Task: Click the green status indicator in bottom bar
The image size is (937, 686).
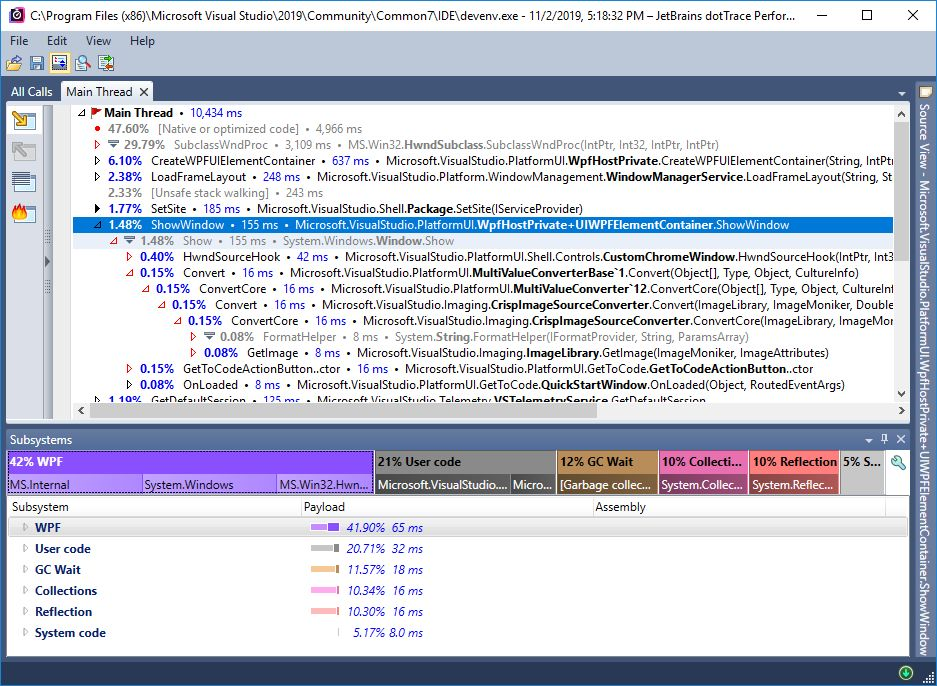Action: tap(905, 673)
